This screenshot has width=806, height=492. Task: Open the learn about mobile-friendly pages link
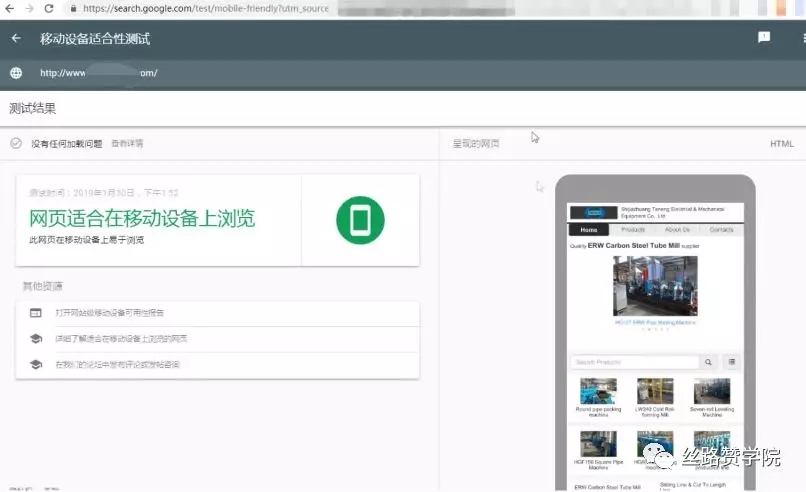click(122, 339)
